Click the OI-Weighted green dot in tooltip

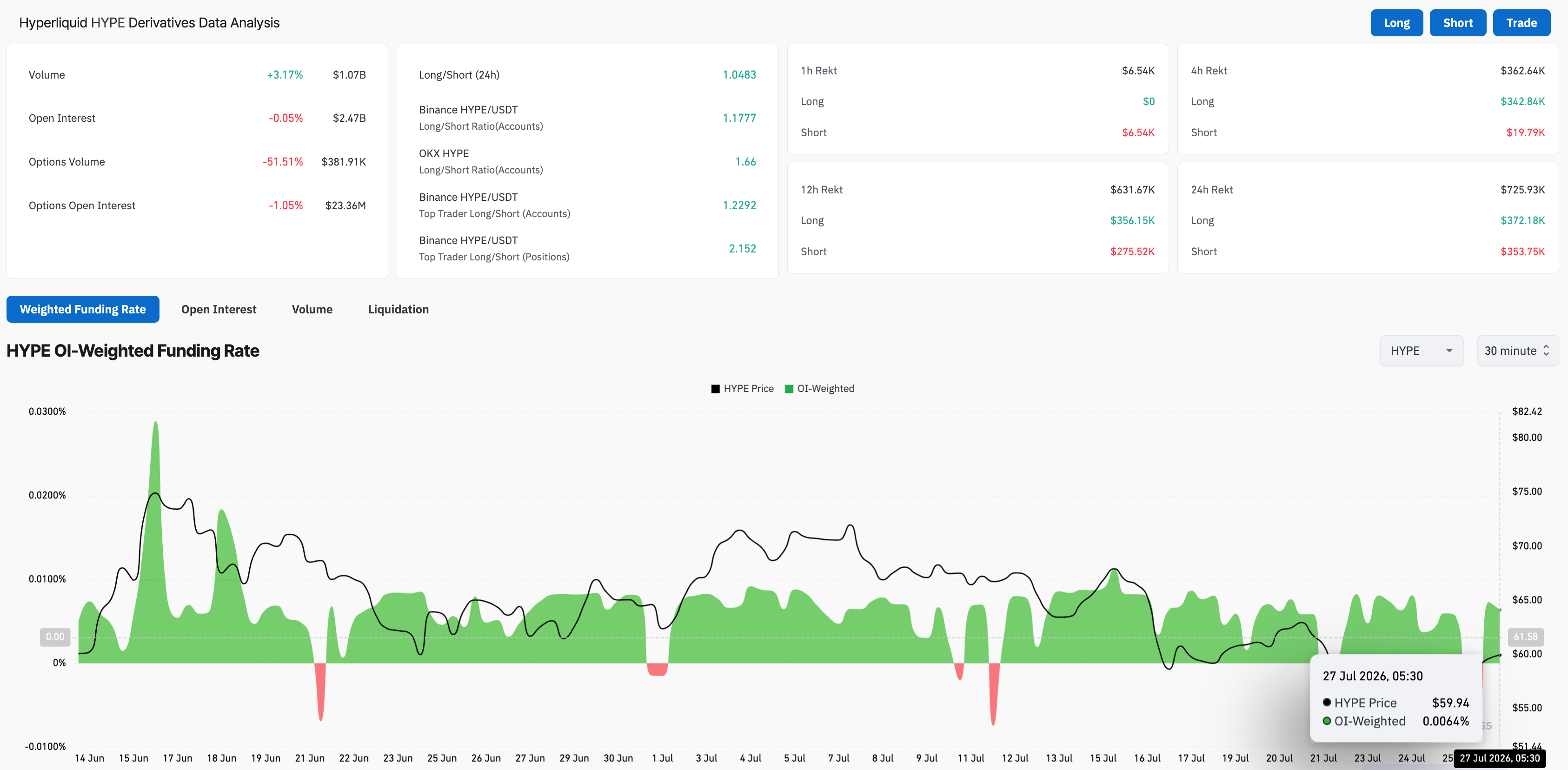point(1327,721)
